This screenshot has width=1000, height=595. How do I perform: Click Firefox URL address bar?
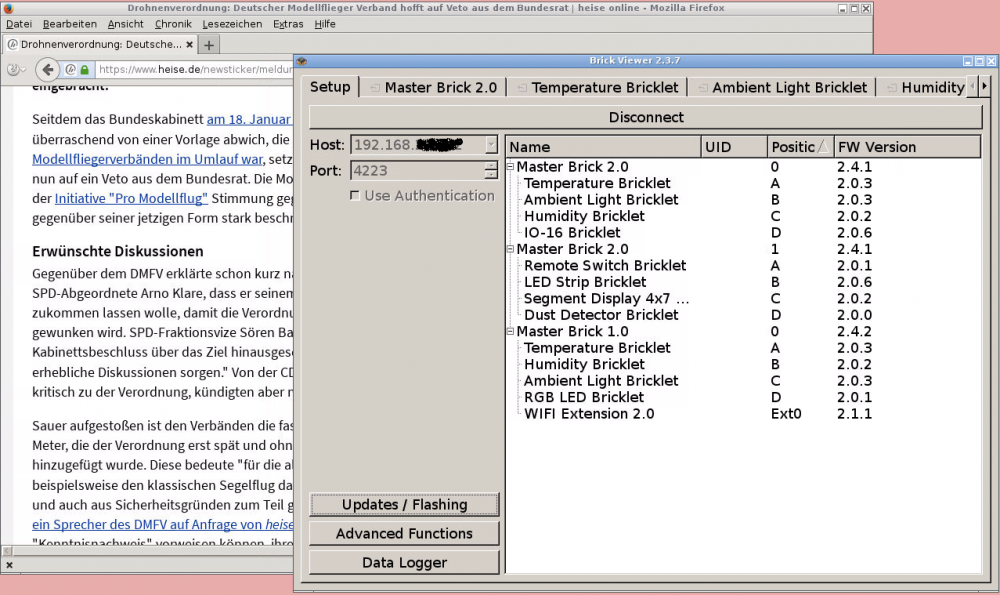[195, 70]
